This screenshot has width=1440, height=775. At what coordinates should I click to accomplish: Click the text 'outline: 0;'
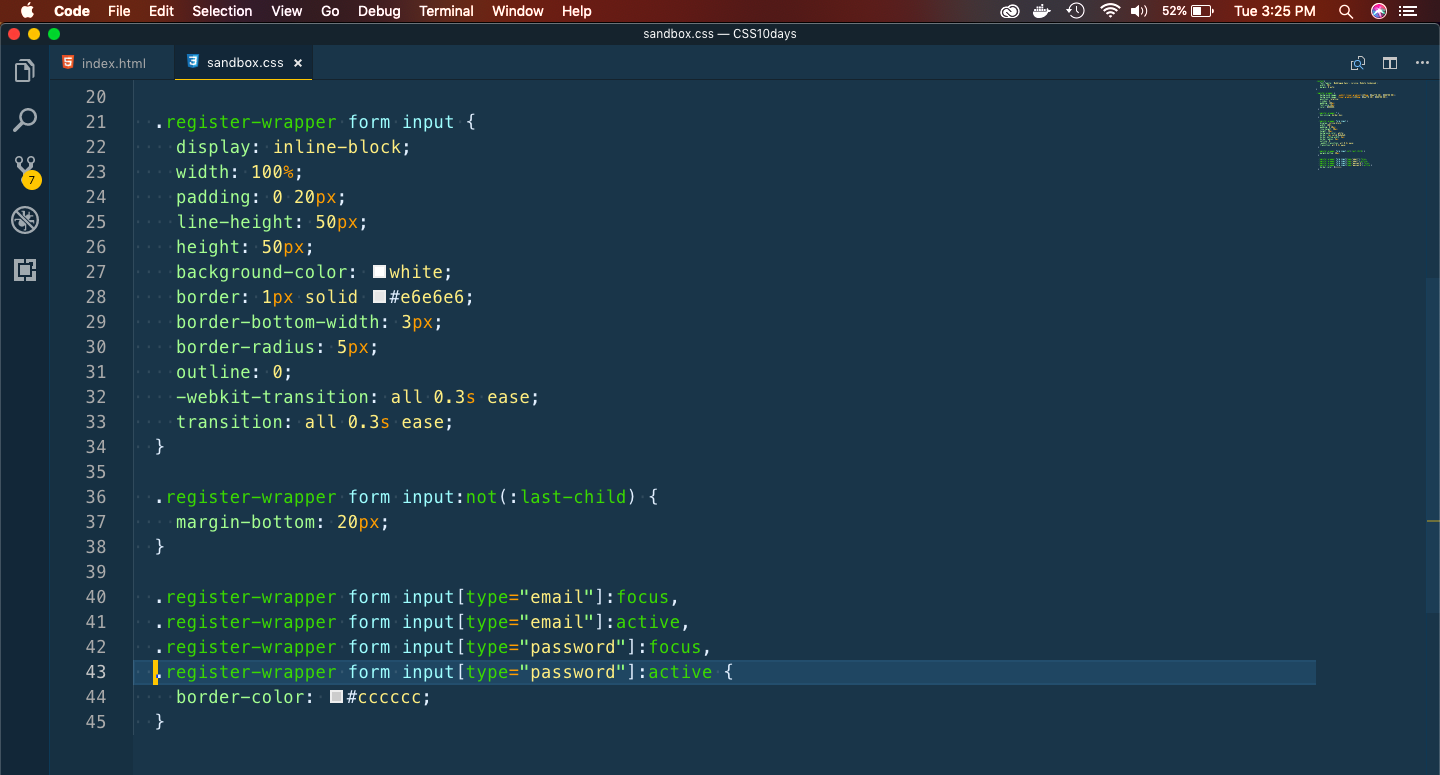coord(234,372)
